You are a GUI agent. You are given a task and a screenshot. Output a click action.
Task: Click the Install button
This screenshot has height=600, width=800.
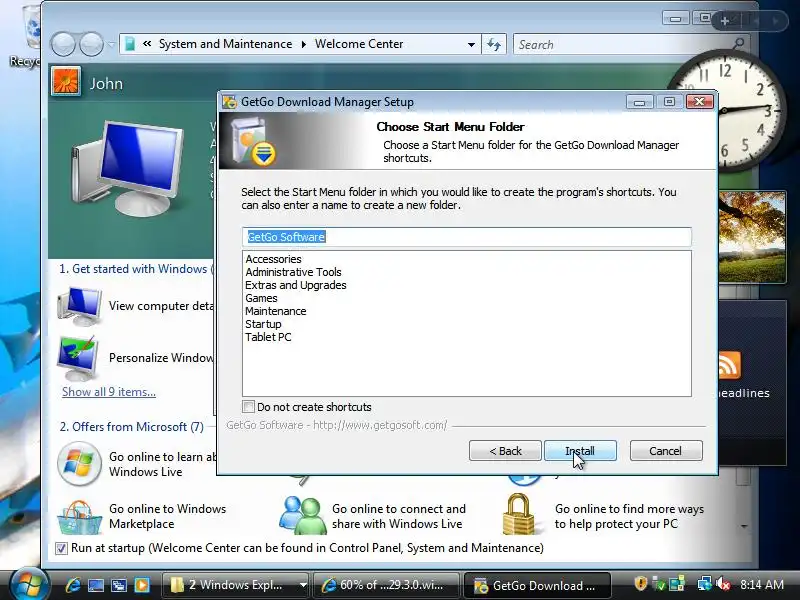pyautogui.click(x=580, y=451)
